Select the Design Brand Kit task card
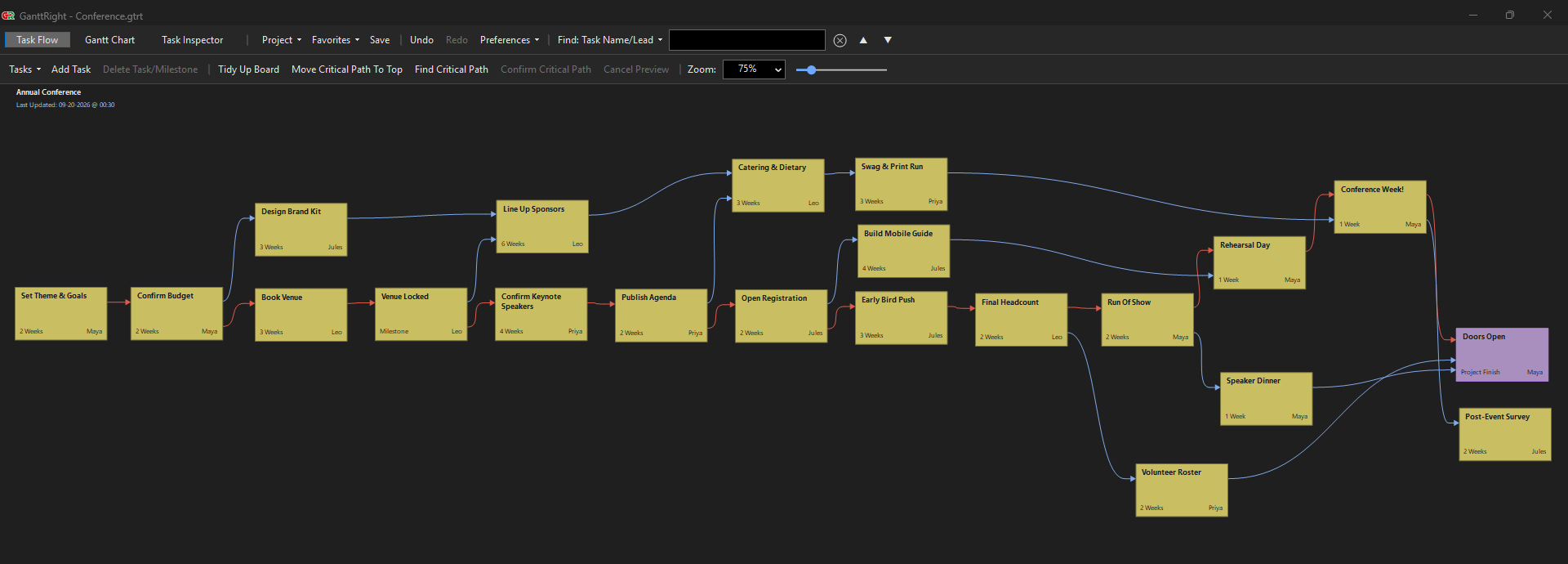Screen dimensions: 1568x564 (x=301, y=230)
